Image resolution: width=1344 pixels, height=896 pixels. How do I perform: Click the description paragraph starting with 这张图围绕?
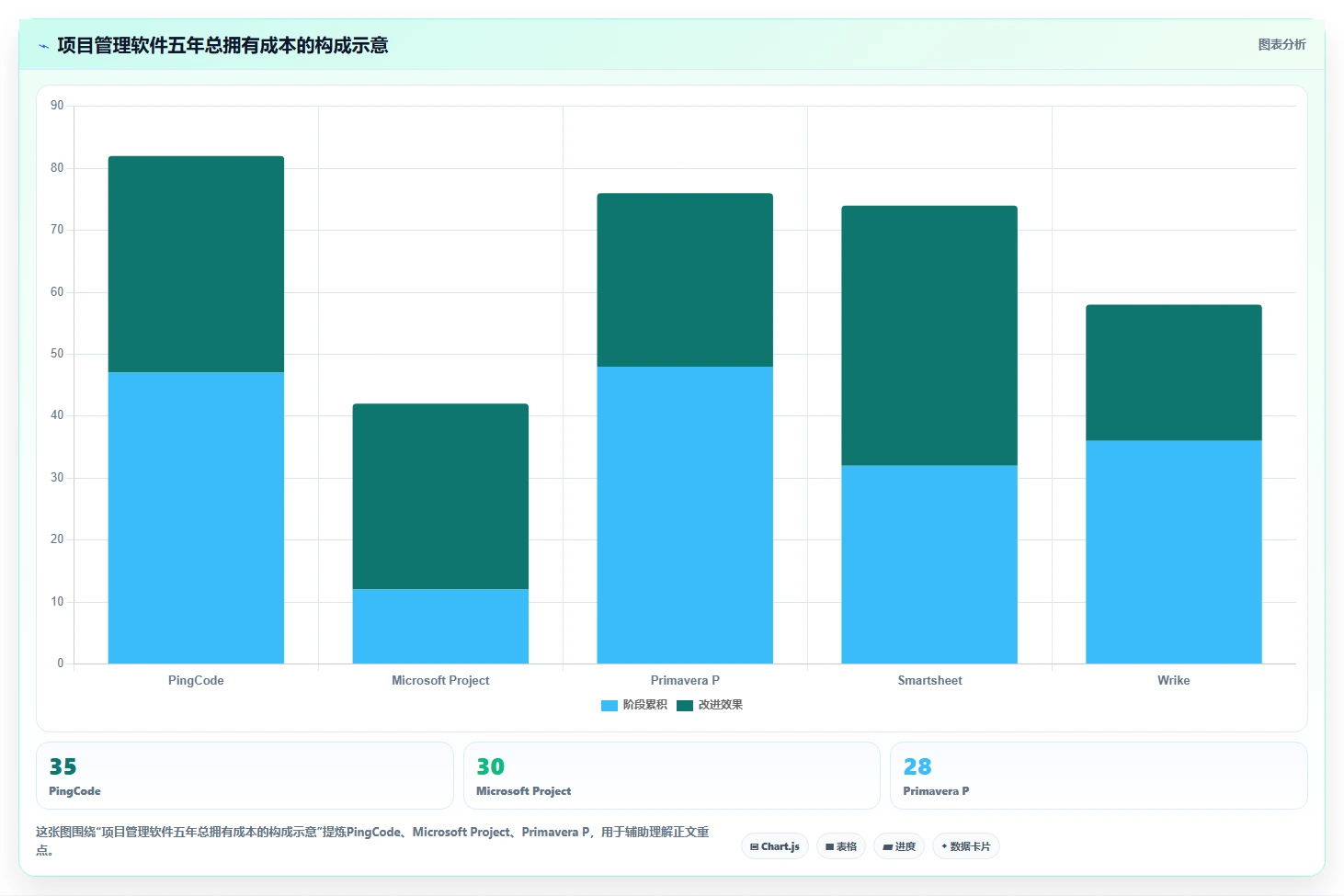(372, 841)
